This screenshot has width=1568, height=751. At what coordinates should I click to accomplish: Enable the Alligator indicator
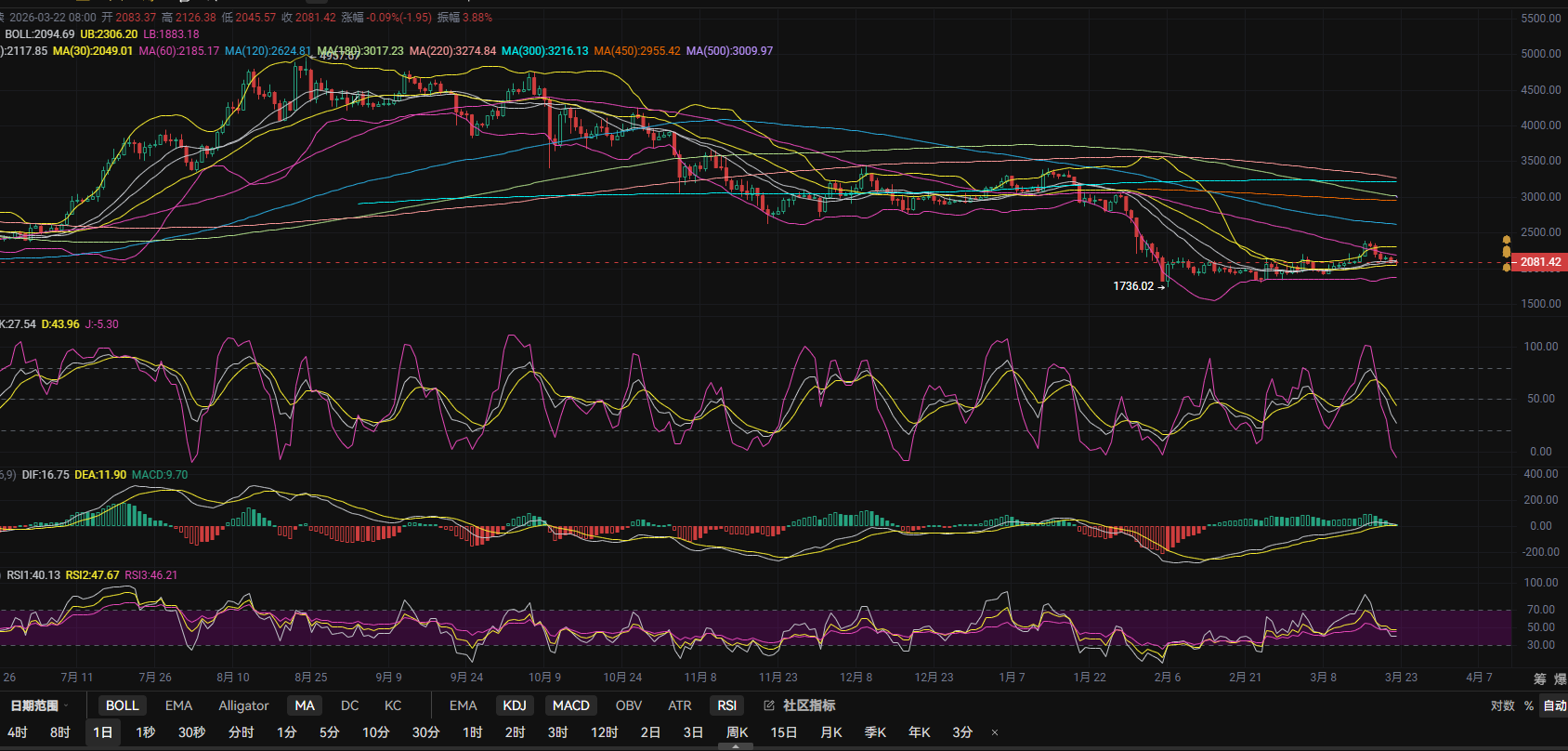(x=243, y=705)
